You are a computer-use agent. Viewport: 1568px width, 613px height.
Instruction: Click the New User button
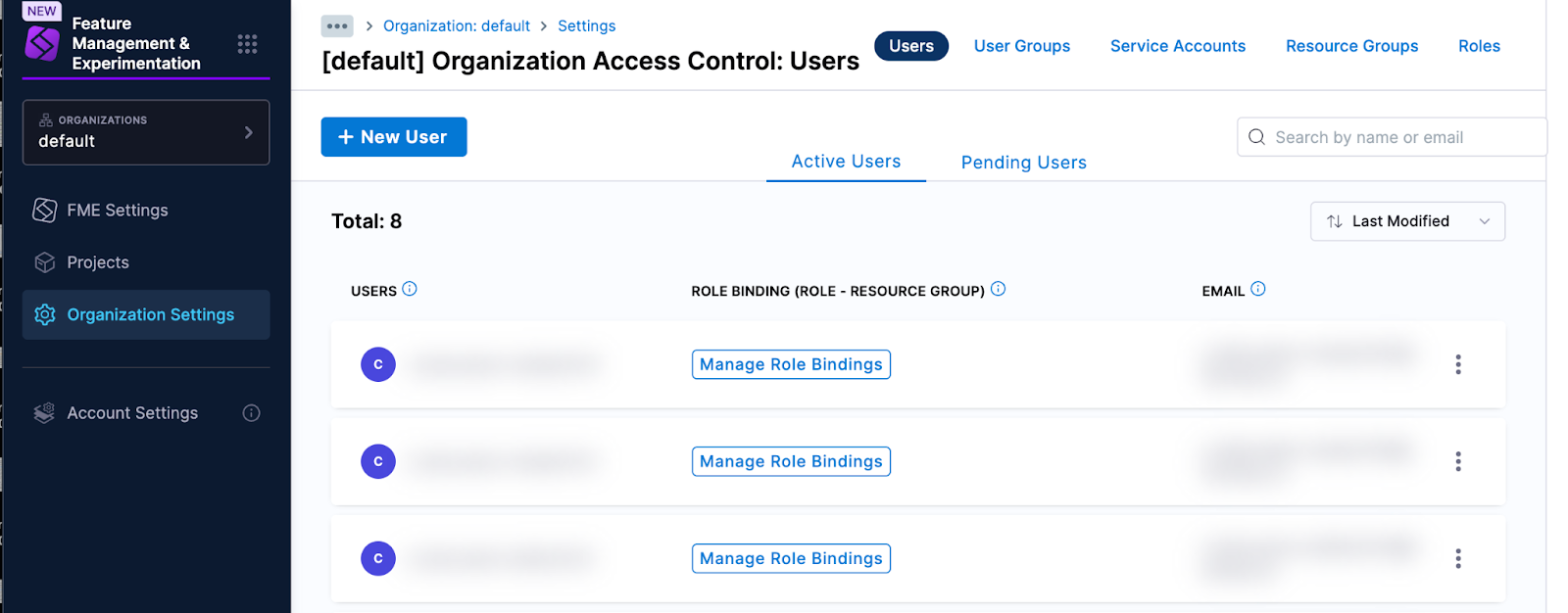[x=393, y=137]
